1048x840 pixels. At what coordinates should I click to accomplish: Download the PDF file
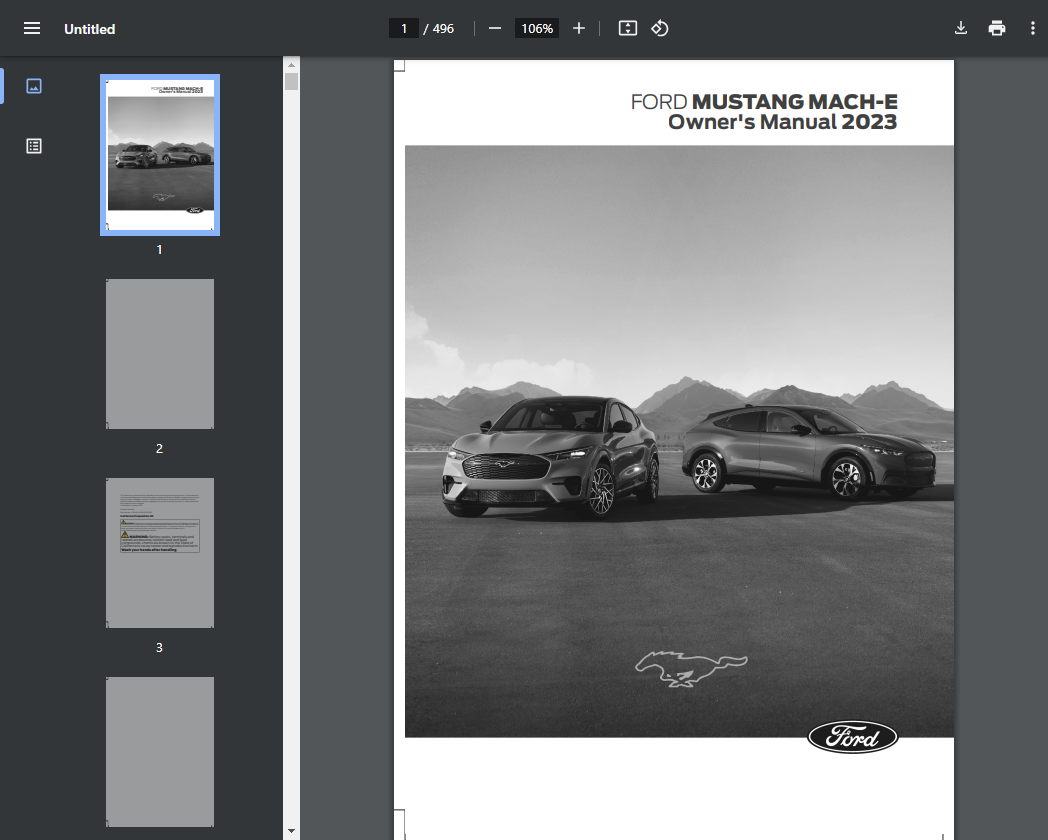tap(960, 29)
